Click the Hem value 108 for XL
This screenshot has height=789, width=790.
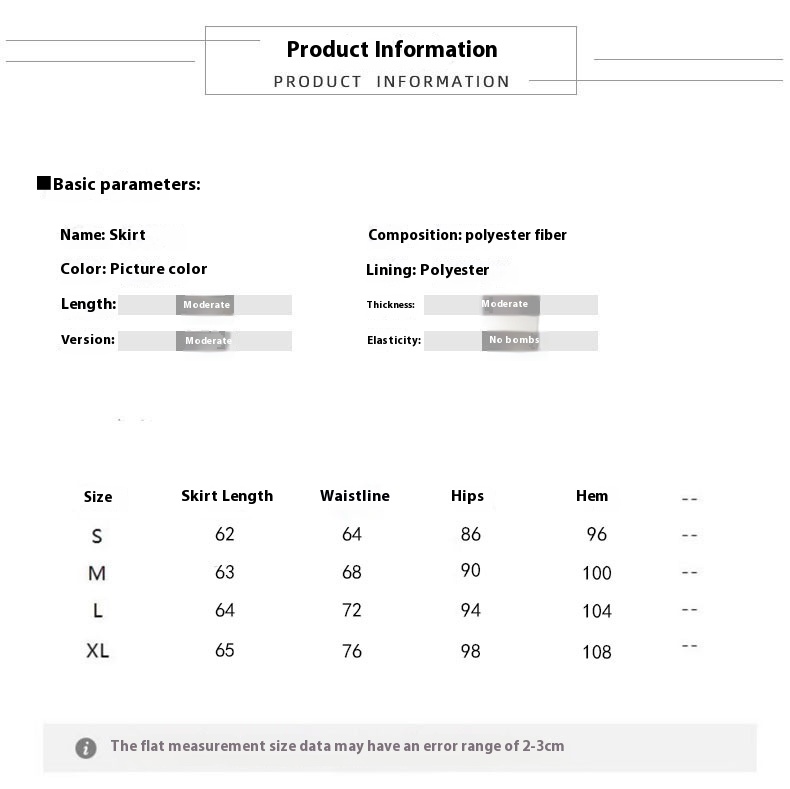point(597,652)
